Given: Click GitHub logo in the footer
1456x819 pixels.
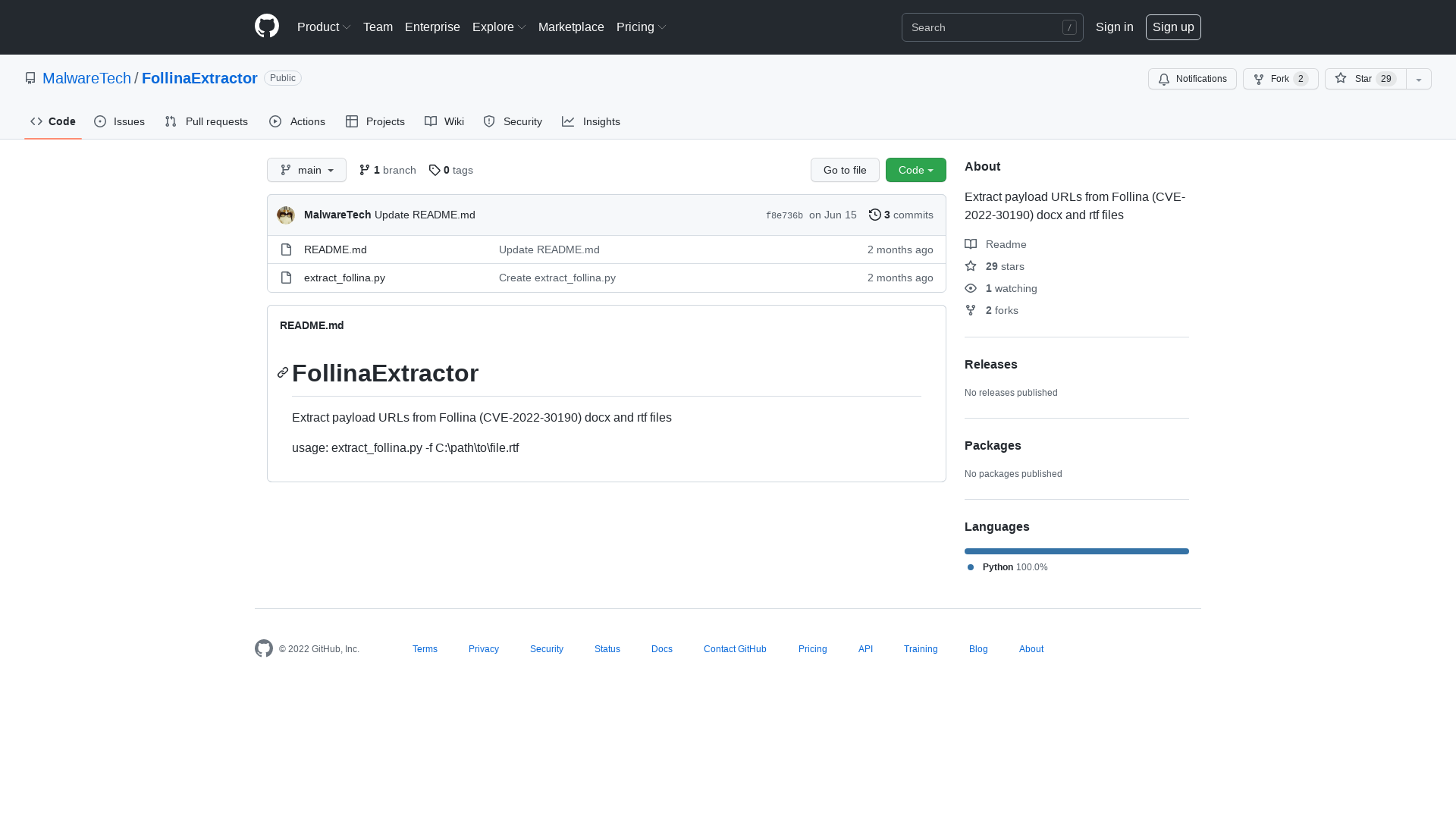Looking at the screenshot, I should (264, 648).
